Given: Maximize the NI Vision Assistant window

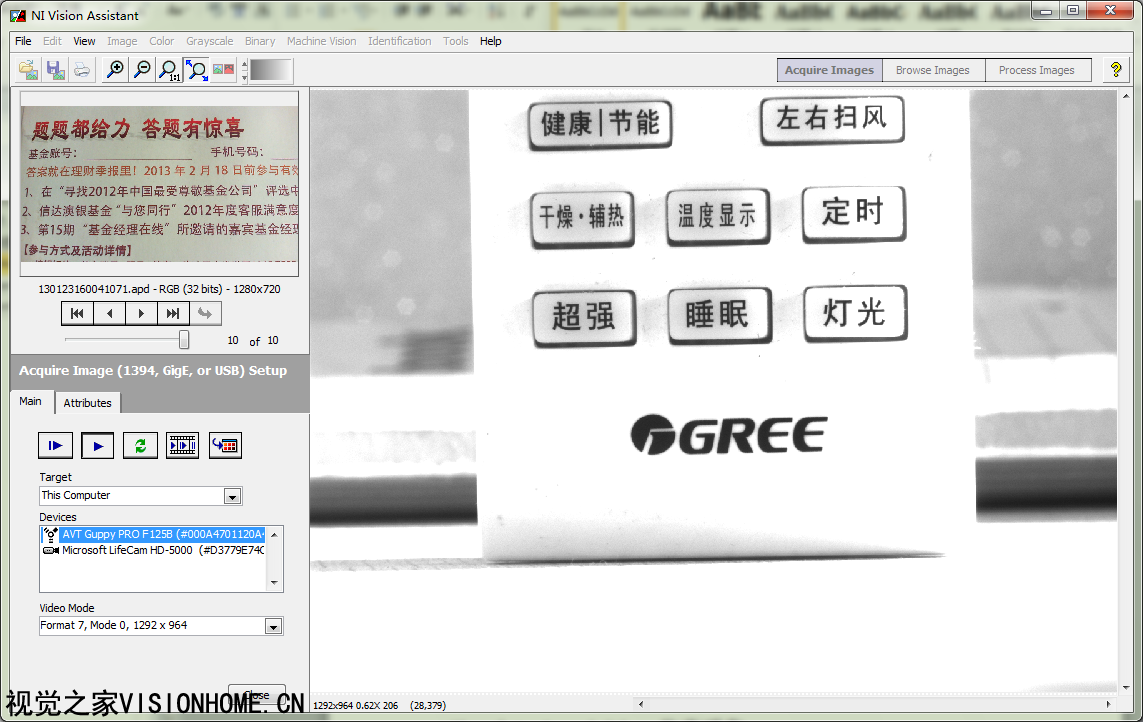Looking at the screenshot, I should [1072, 10].
